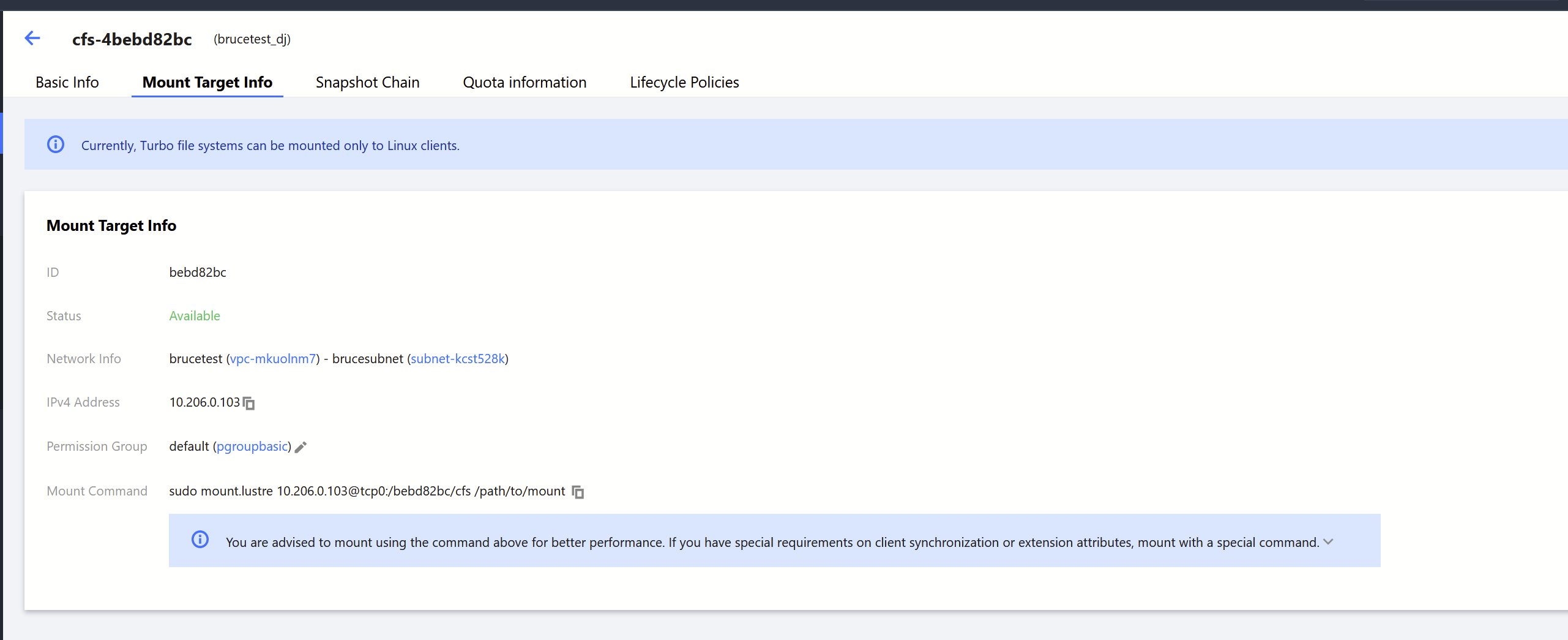Viewport: 1568px width, 640px height.
Task: Open the subnet-kcst528k subnet link
Action: click(458, 359)
